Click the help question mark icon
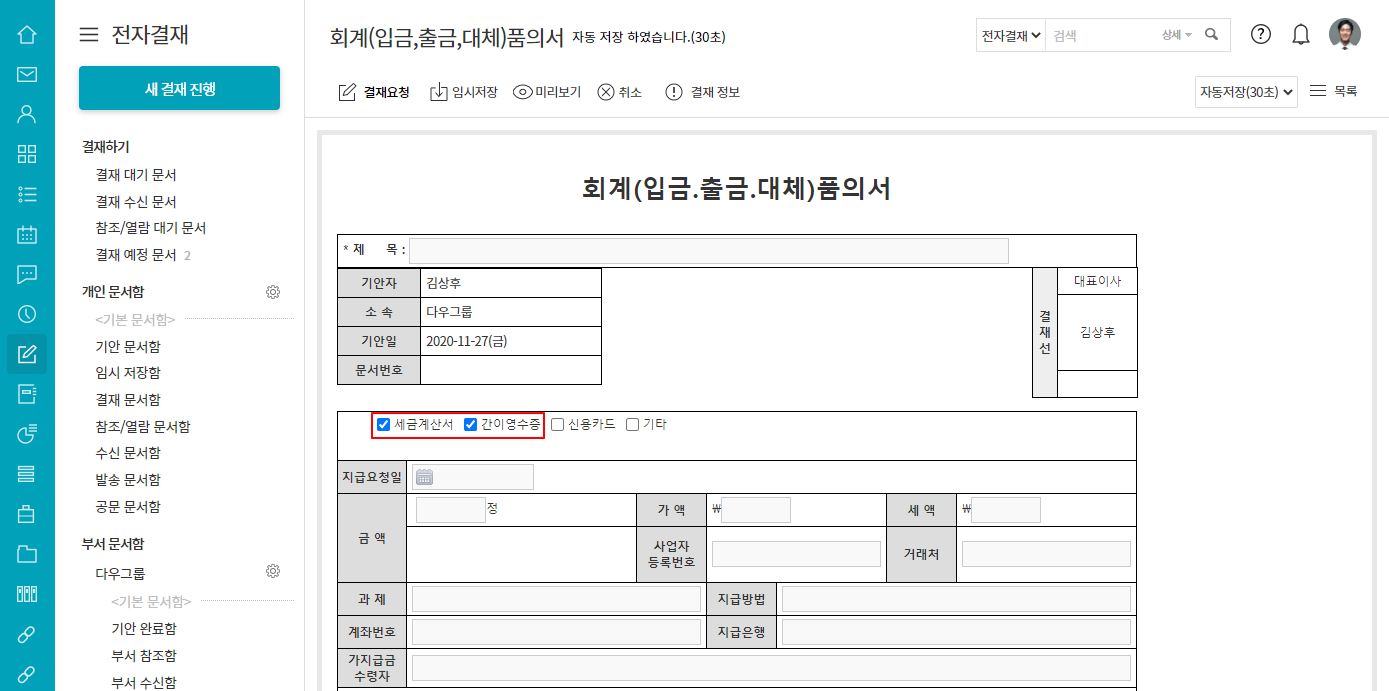This screenshot has width=1389, height=691. tap(1261, 35)
